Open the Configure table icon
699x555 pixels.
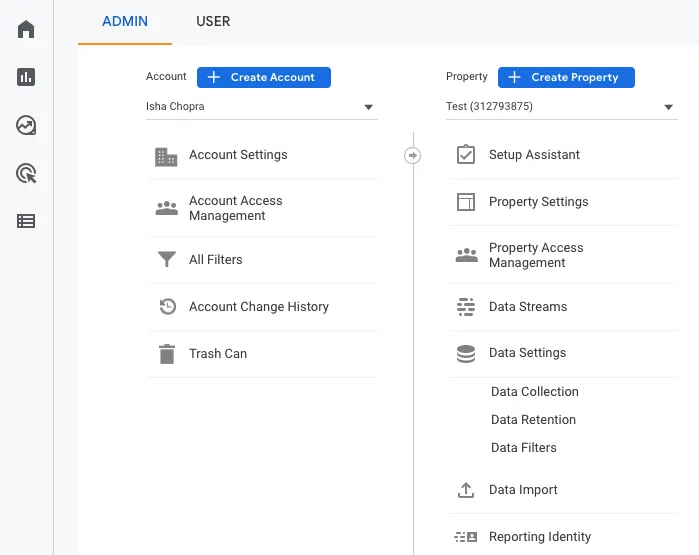[x=26, y=221]
